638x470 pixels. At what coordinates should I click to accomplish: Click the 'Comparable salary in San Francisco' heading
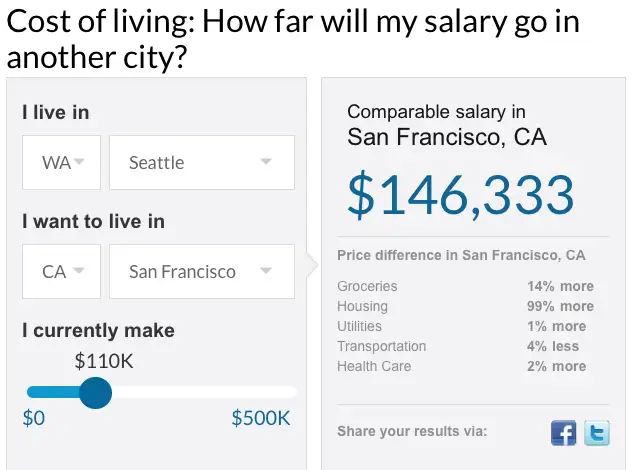[x=447, y=125]
